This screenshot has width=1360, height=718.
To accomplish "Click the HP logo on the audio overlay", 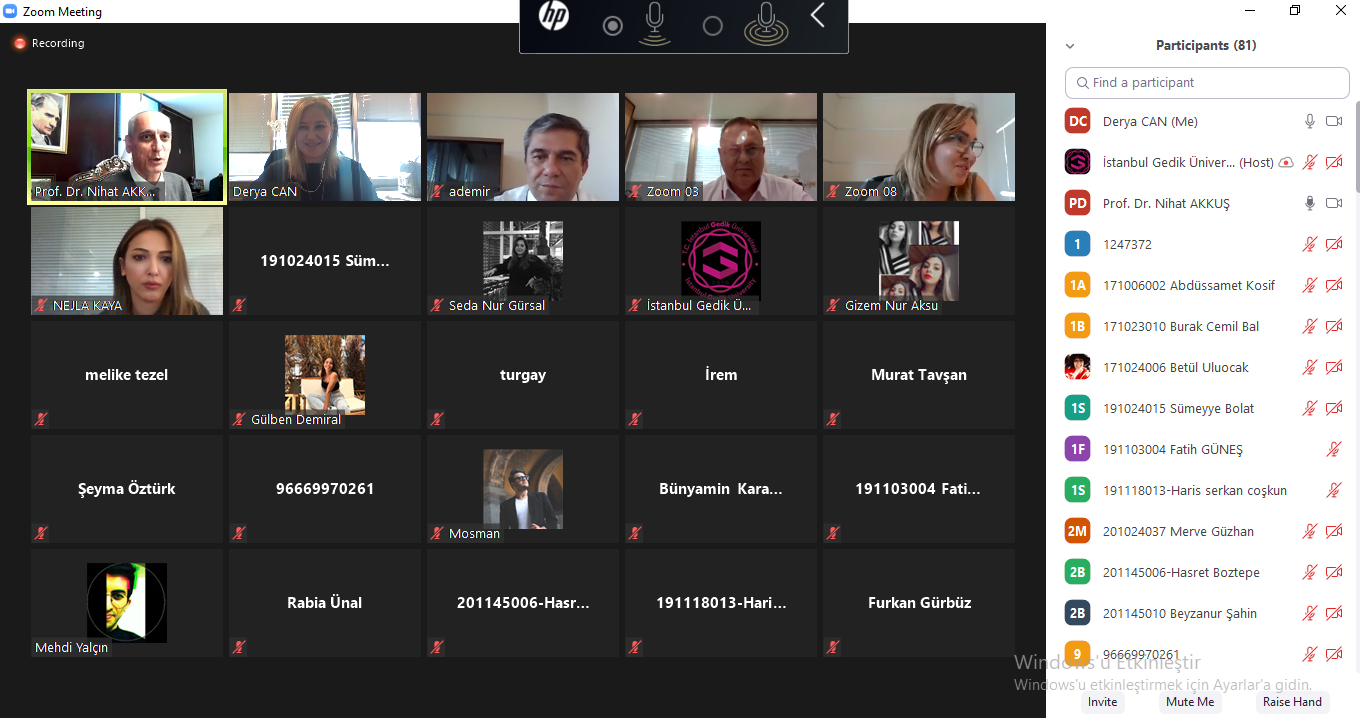I will pyautogui.click(x=553, y=17).
